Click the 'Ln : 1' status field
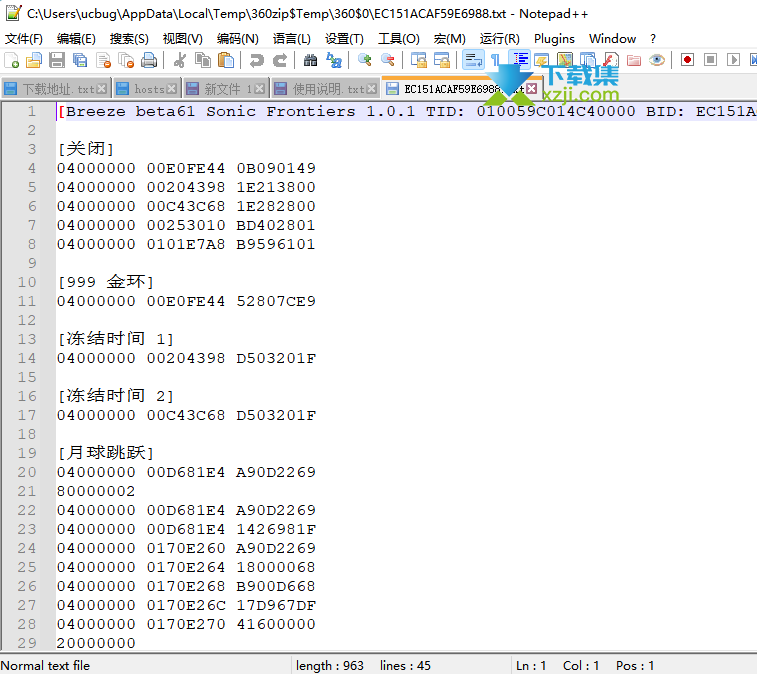Viewport: 757px width, 674px height. tap(531, 665)
